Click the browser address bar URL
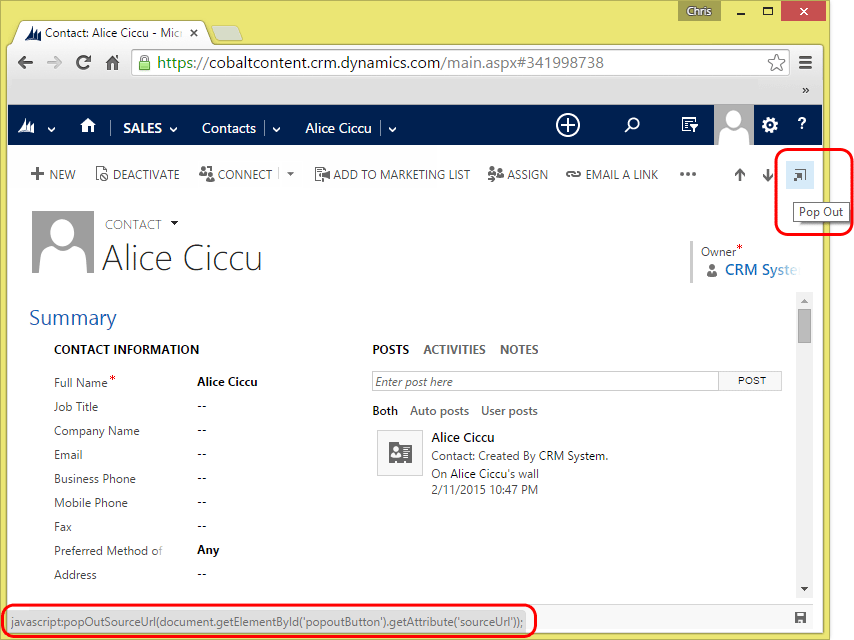 point(380,63)
